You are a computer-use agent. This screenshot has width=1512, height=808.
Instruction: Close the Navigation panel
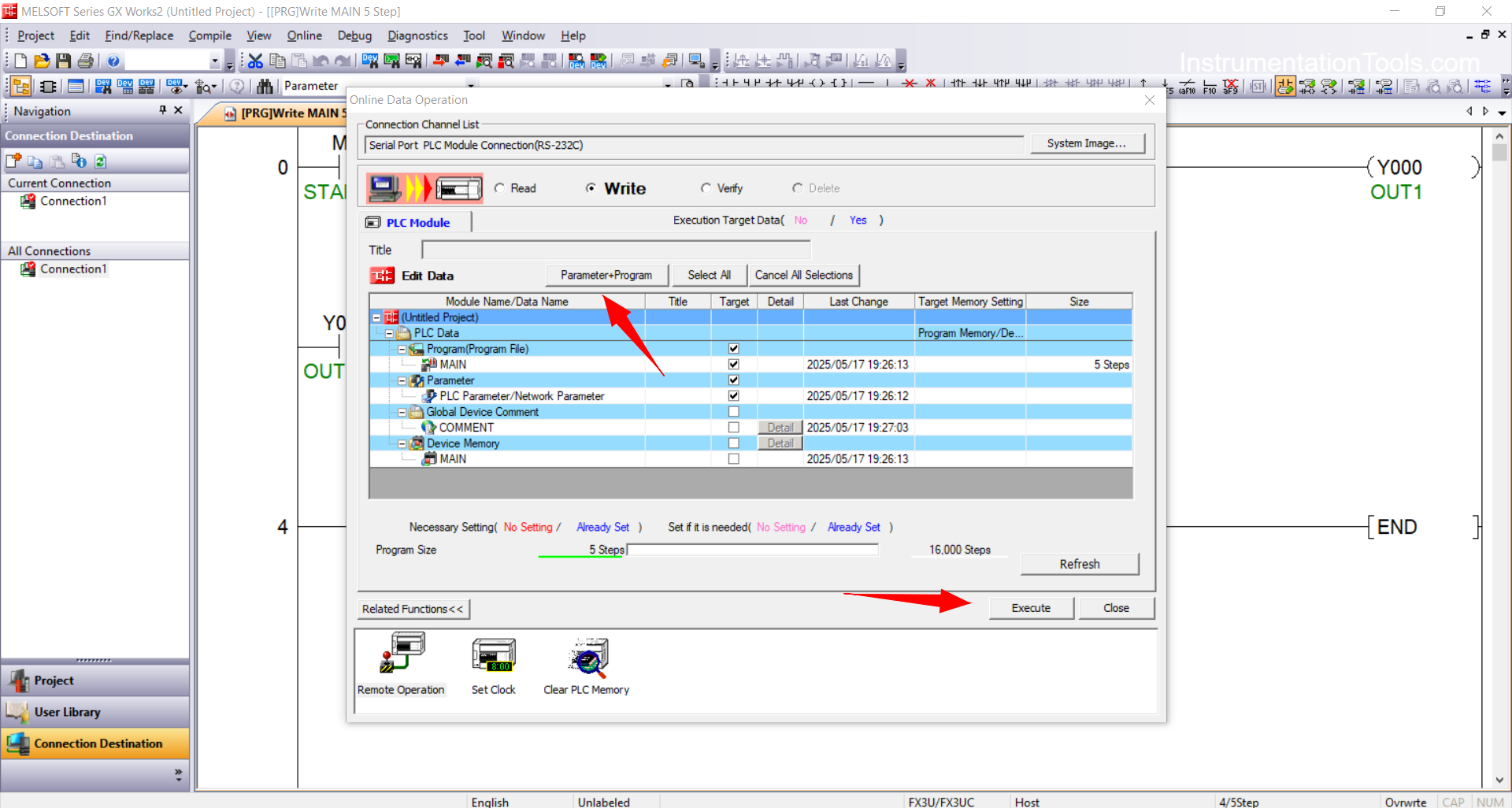tap(178, 110)
